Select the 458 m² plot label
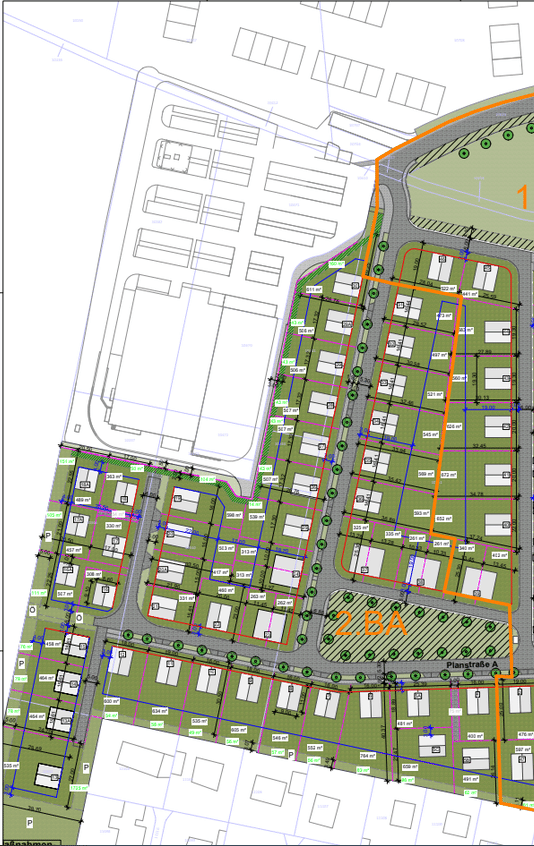The width and height of the screenshot is (534, 846). pos(53,644)
